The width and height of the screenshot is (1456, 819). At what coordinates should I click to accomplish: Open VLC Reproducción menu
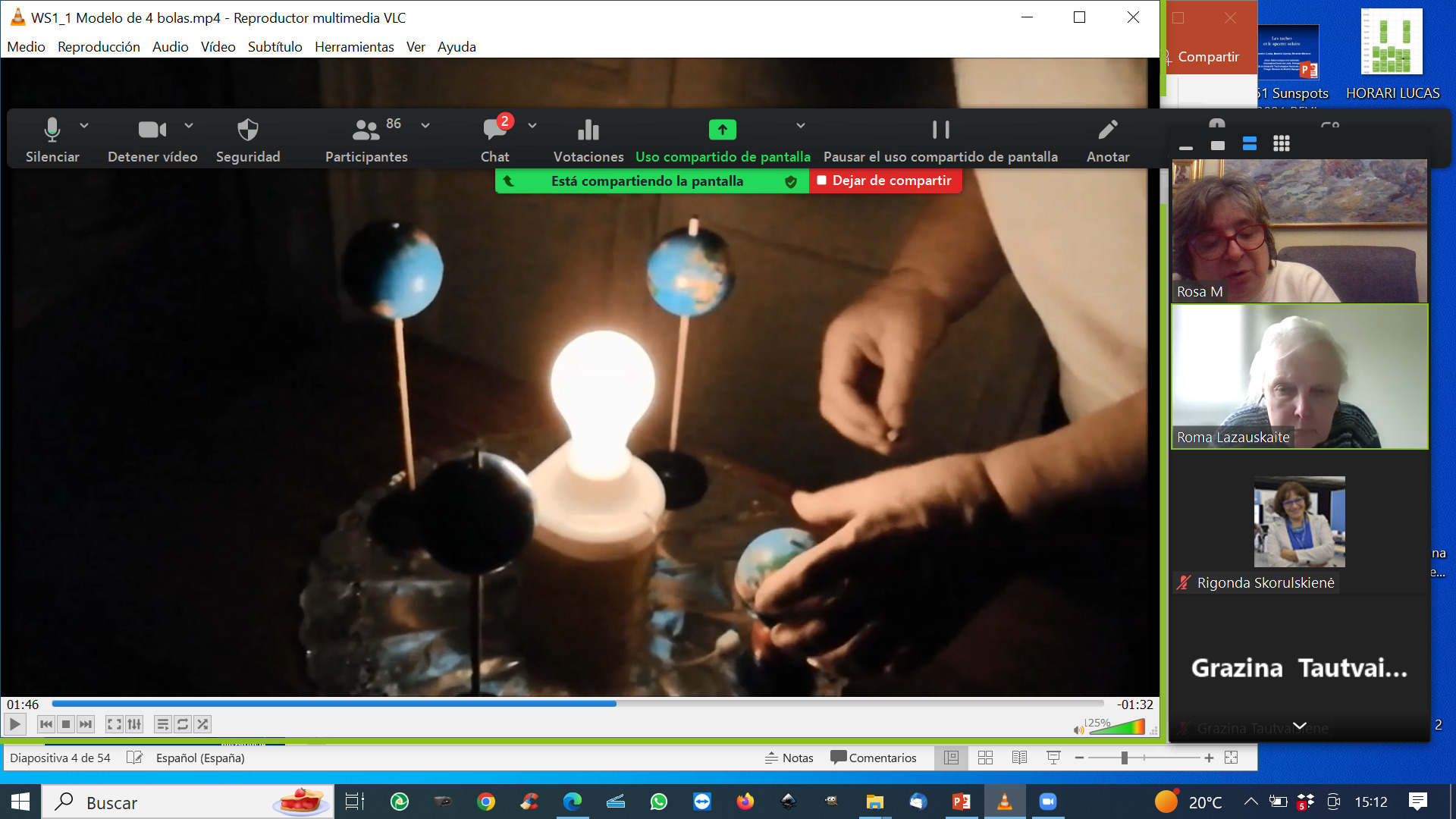tap(99, 46)
